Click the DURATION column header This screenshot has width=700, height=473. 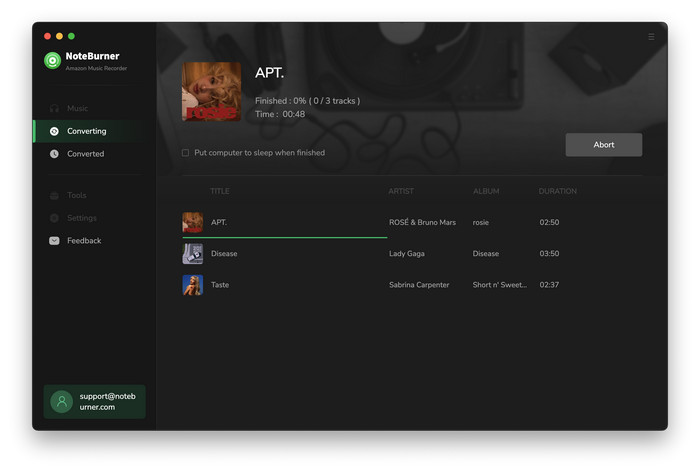tap(558, 191)
